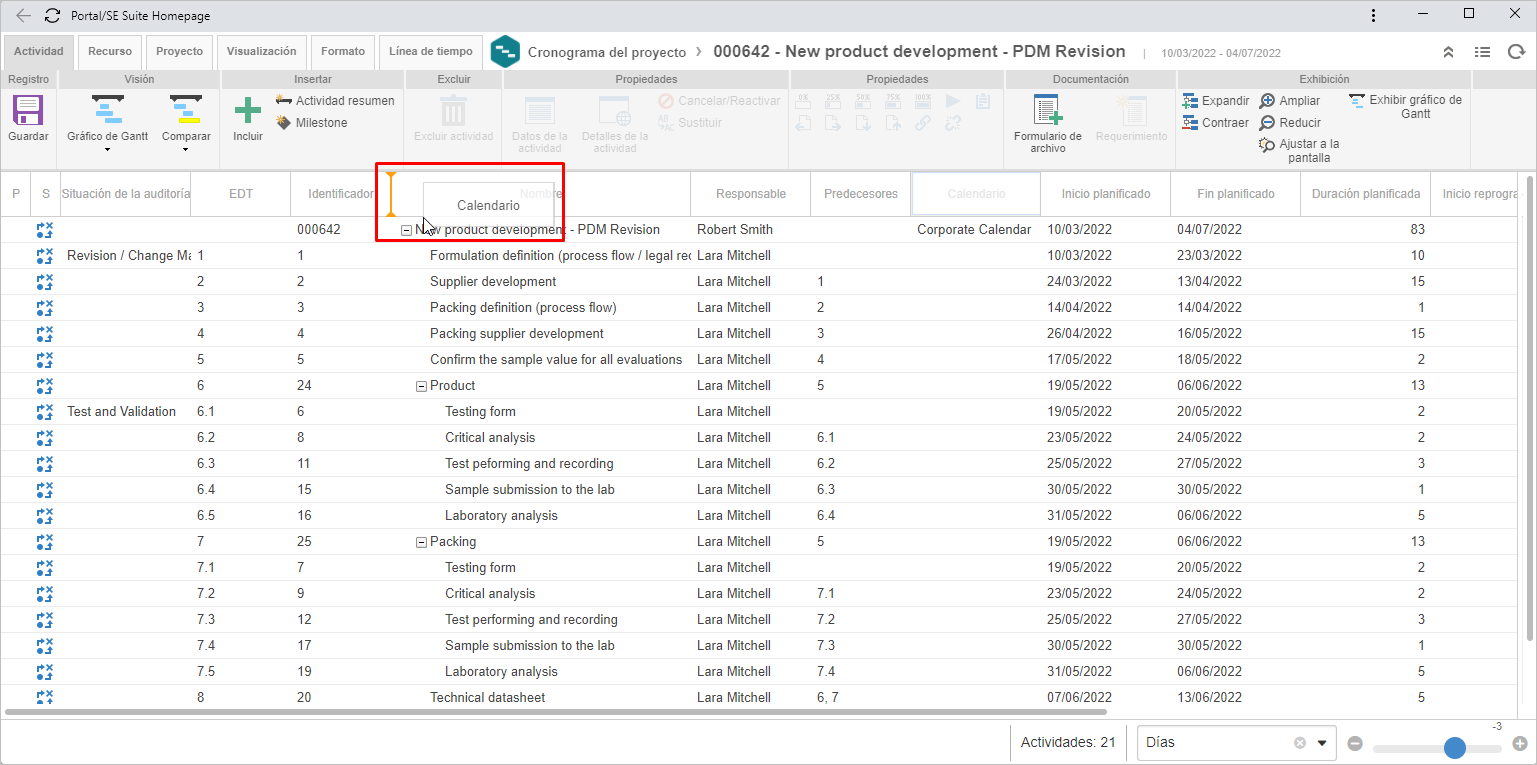The height and width of the screenshot is (765, 1537).
Task: Select the Technical datasheet activity
Action: pos(488,697)
